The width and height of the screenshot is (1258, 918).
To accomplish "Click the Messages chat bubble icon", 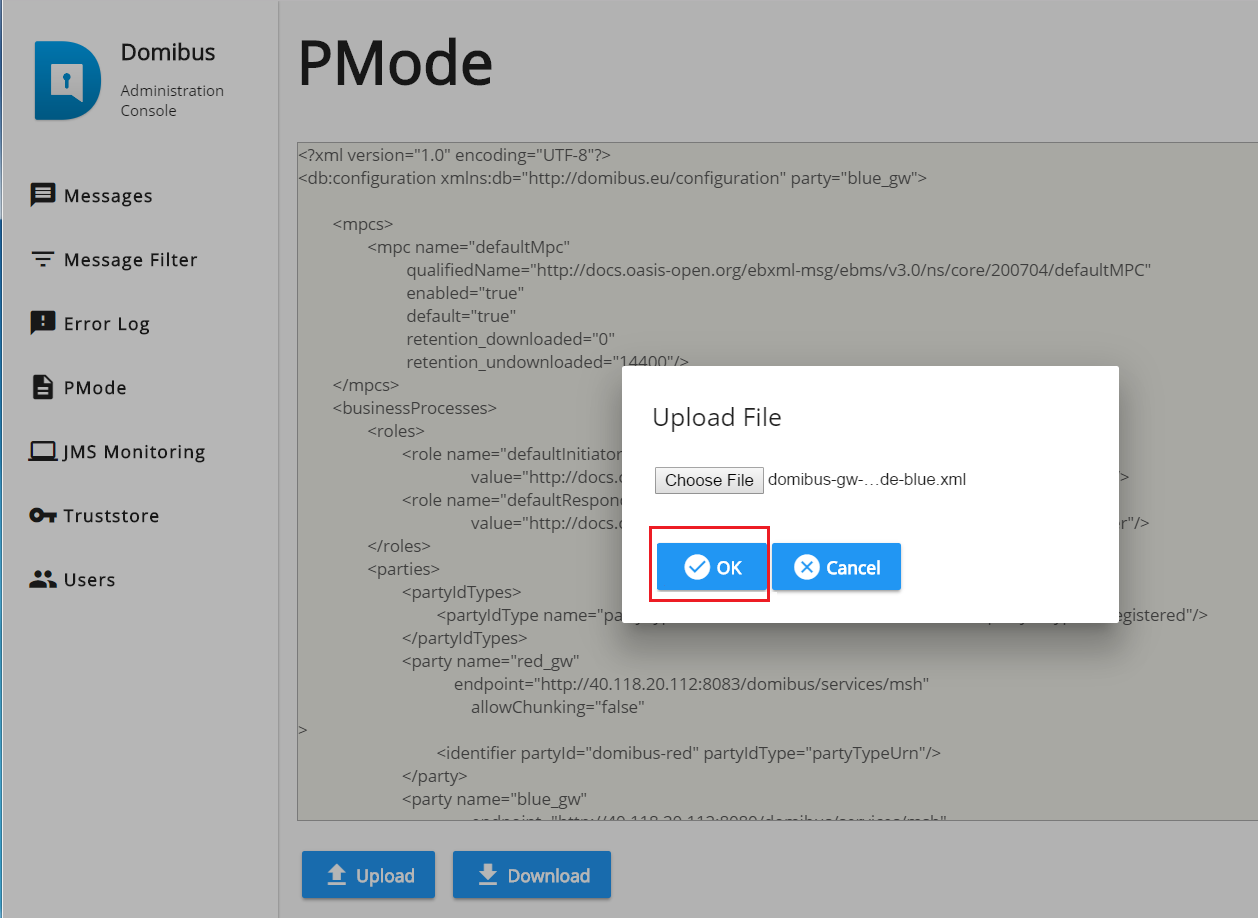I will coord(43,195).
